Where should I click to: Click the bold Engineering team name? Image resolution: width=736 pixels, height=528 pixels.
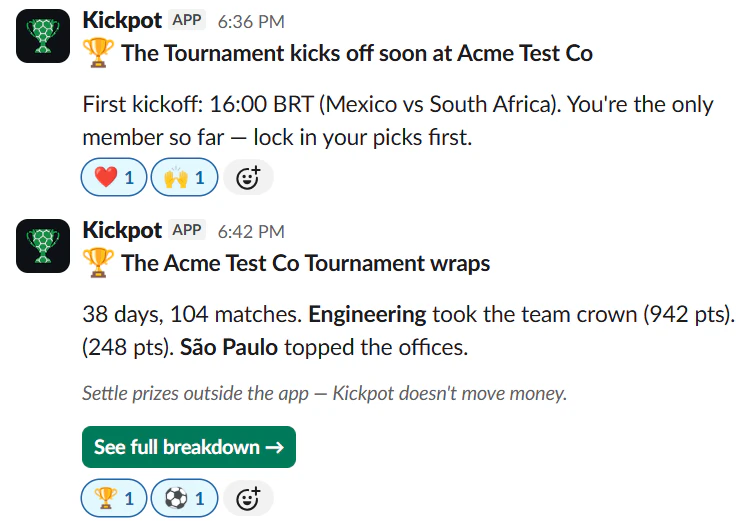click(367, 314)
